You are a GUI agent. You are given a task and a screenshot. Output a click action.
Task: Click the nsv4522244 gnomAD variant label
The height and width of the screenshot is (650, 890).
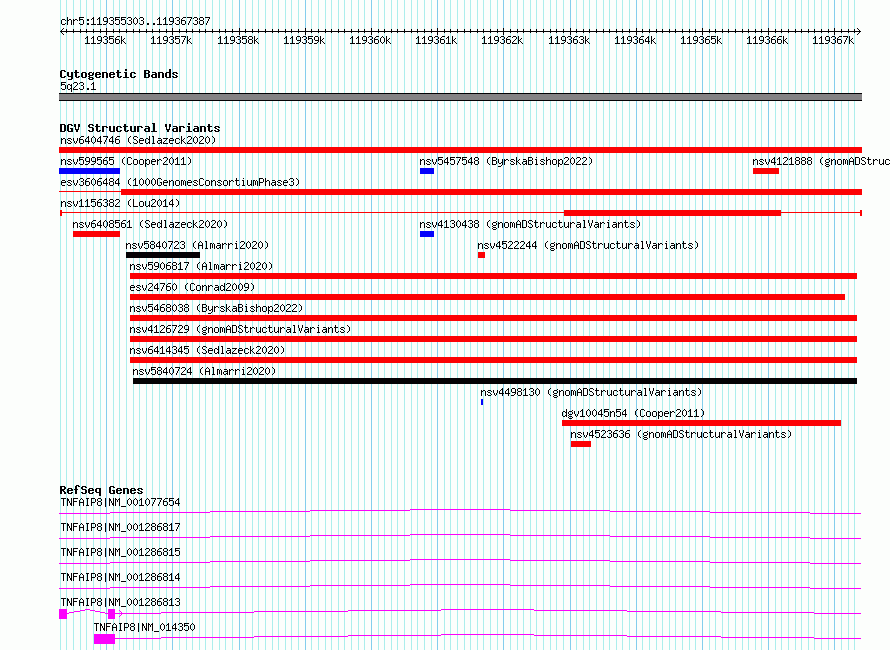588,245
